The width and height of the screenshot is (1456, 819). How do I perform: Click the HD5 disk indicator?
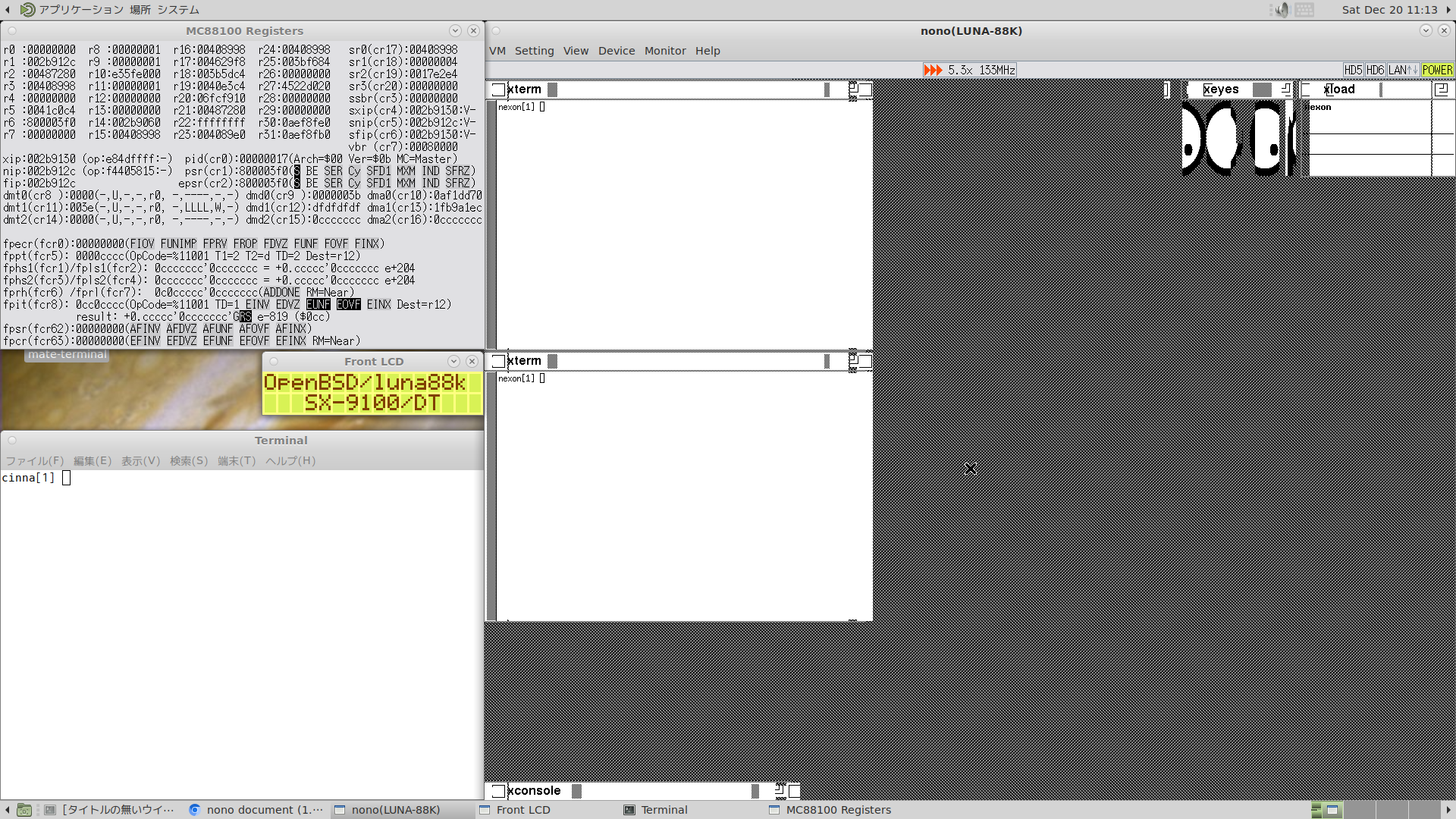tap(1353, 70)
